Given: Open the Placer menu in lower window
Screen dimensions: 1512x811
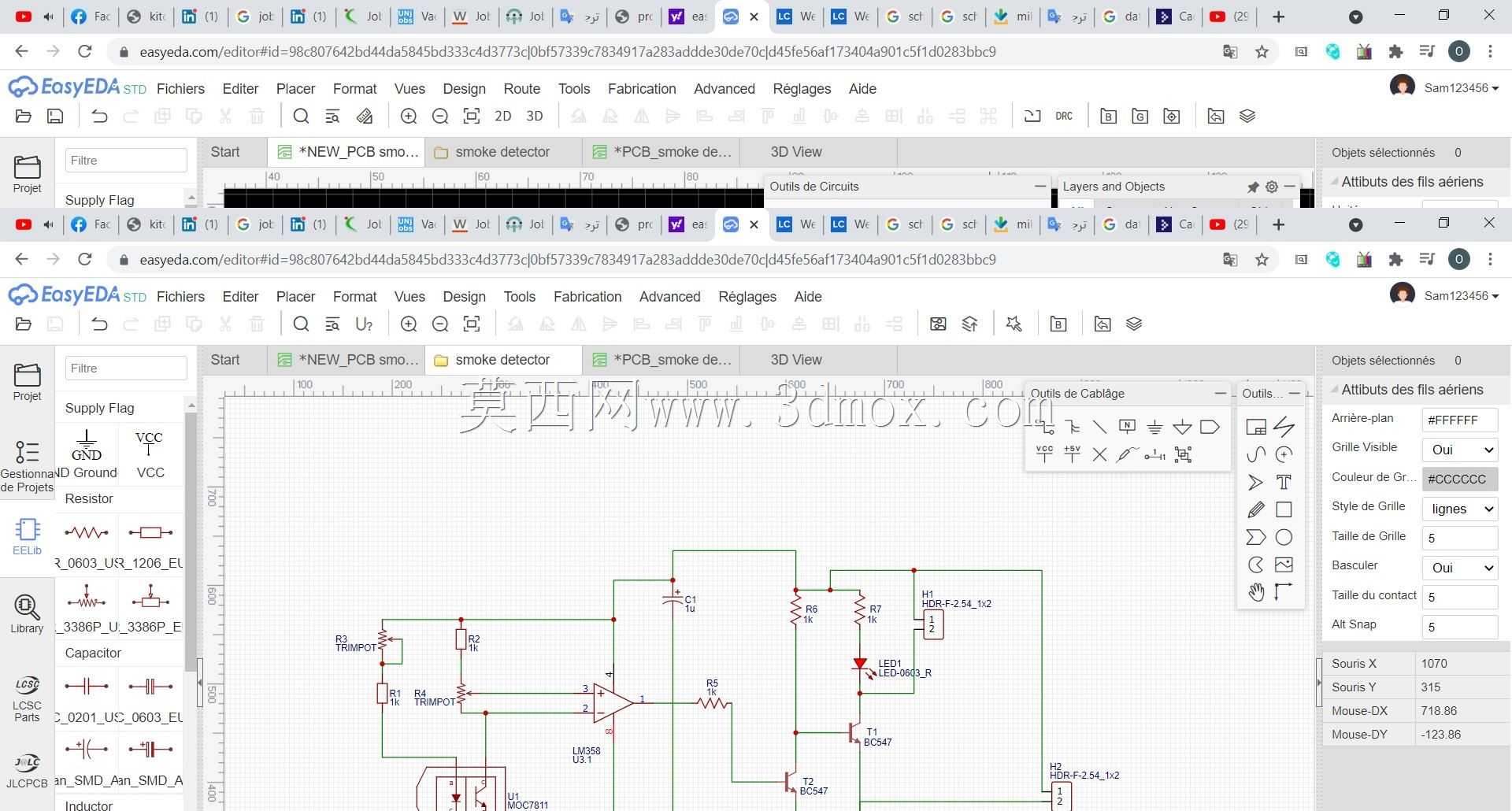Looking at the screenshot, I should coord(295,297).
